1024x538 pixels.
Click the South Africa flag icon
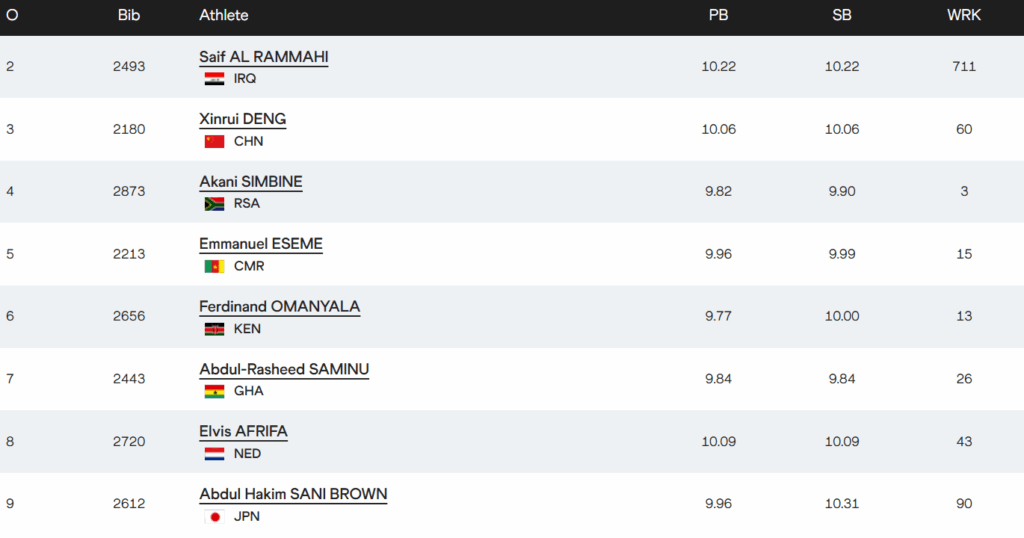pyautogui.click(x=214, y=204)
